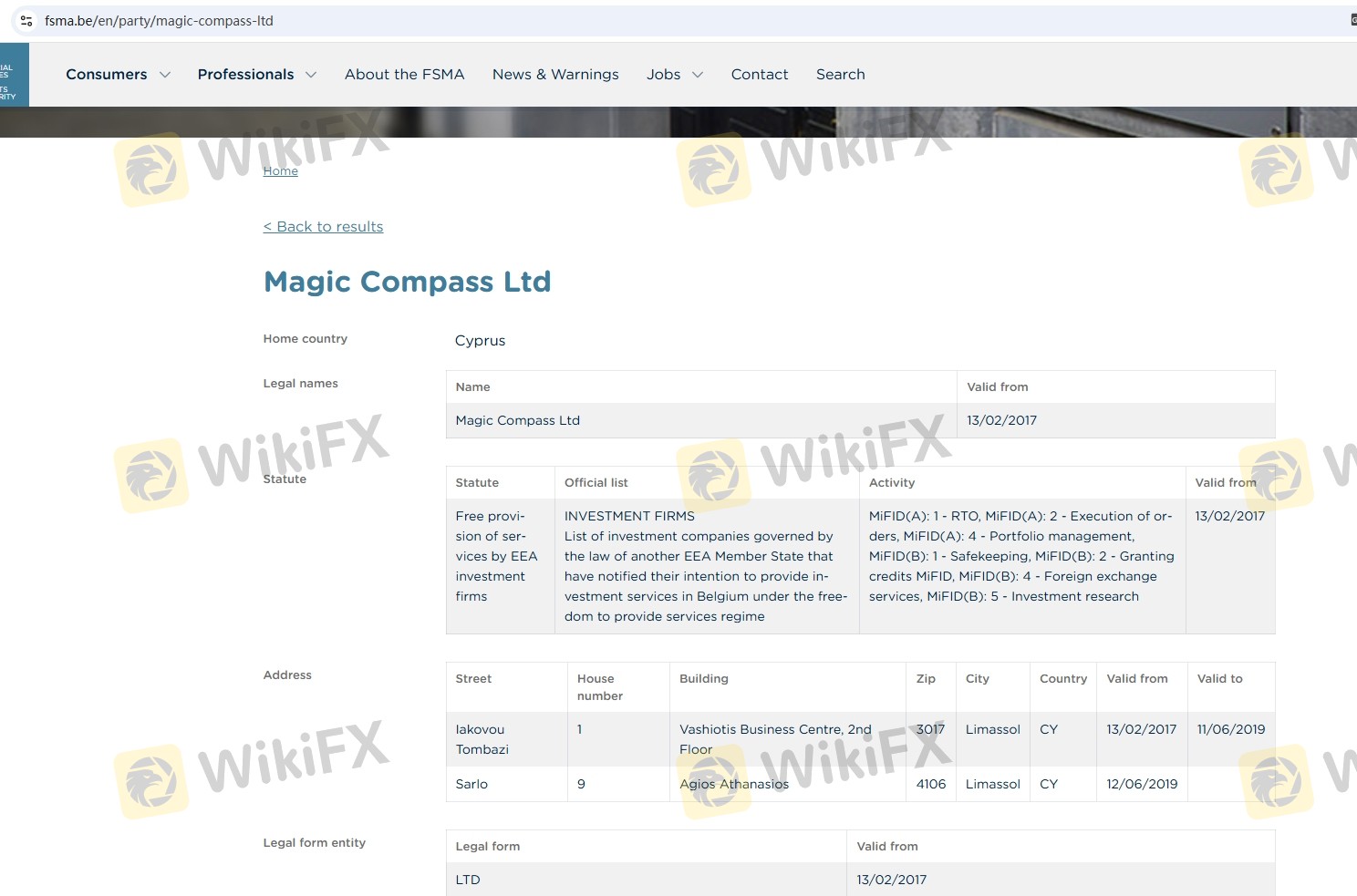Open the Search page

click(x=841, y=75)
